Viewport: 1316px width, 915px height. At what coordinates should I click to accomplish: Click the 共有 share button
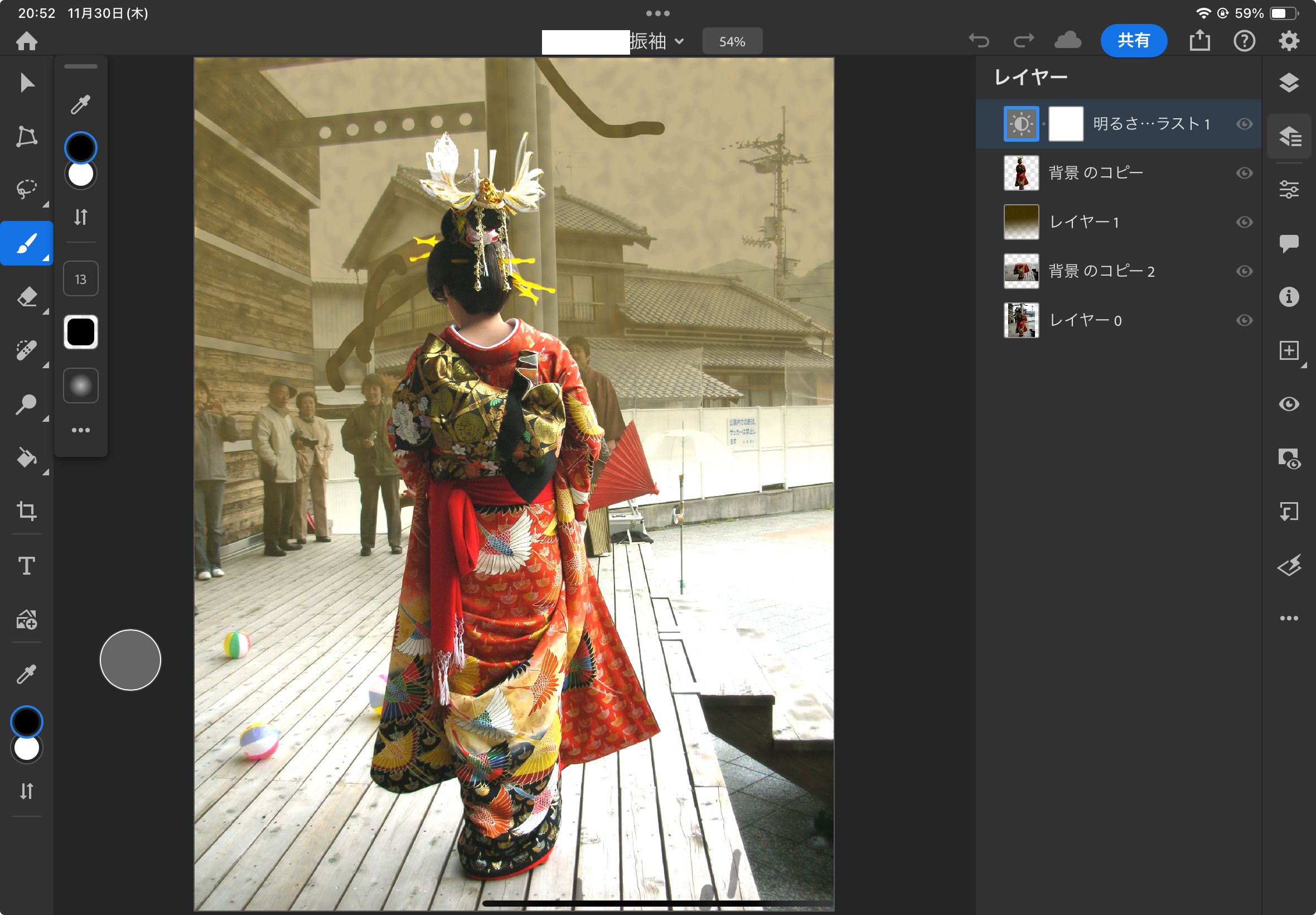(1133, 41)
